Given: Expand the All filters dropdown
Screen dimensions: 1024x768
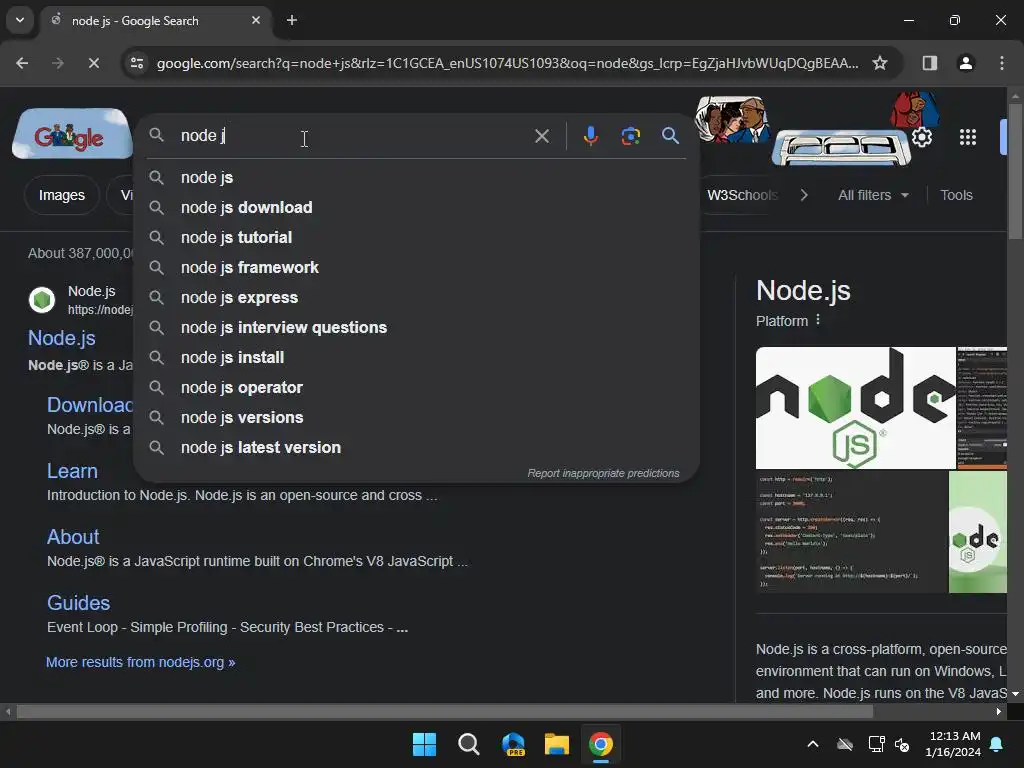Looking at the screenshot, I should tap(873, 195).
